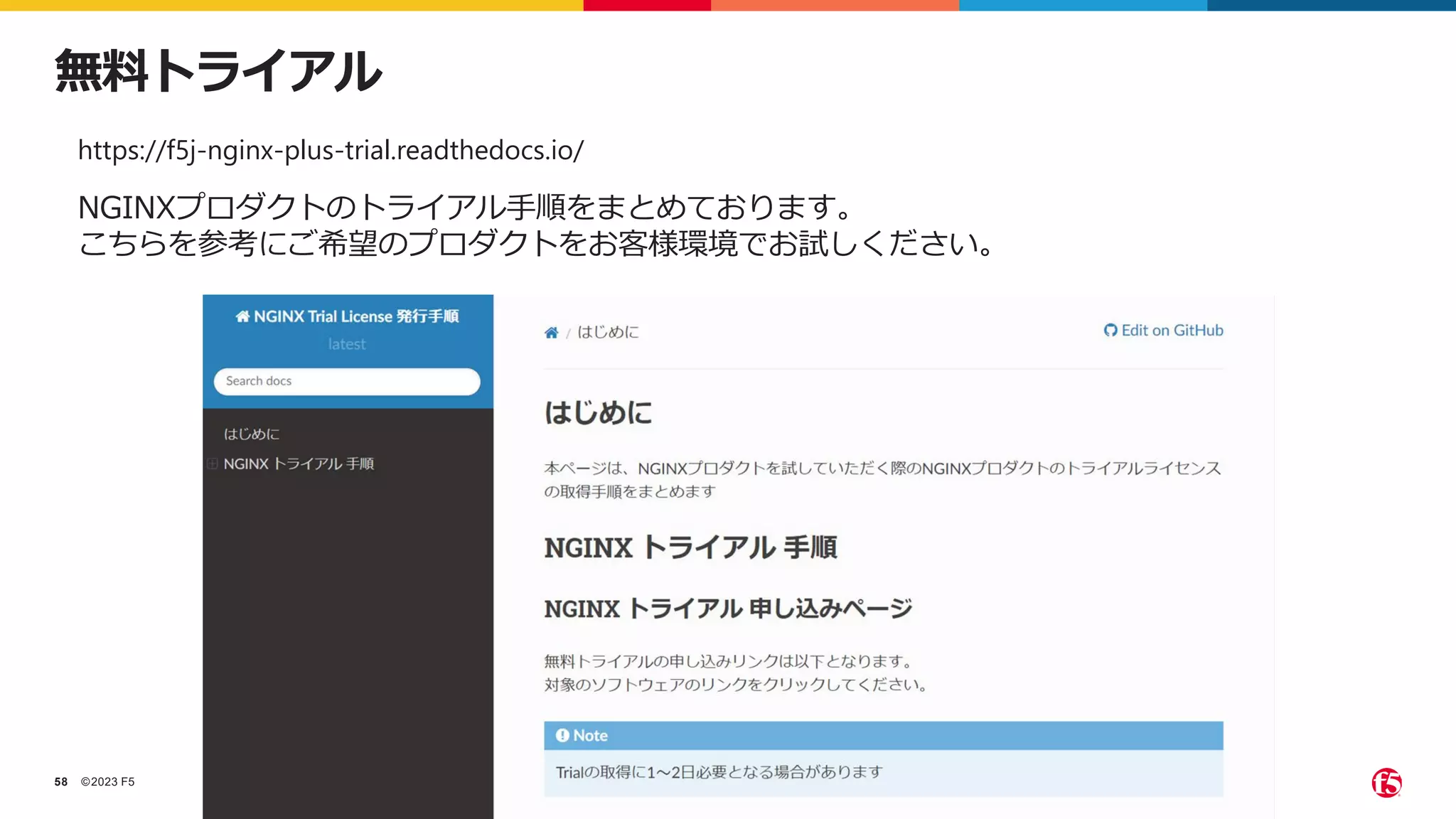This screenshot has width=1456, height=819.
Task: Click the home icon in the breadcrumb
Action: tap(551, 332)
